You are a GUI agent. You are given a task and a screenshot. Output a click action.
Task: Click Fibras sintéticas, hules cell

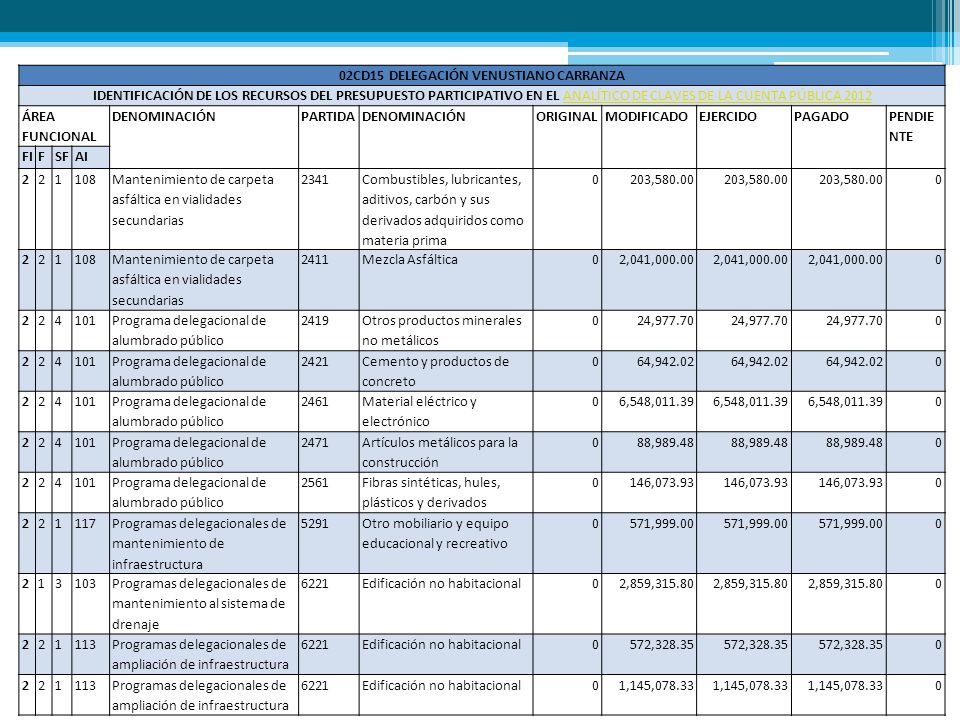tap(446, 492)
